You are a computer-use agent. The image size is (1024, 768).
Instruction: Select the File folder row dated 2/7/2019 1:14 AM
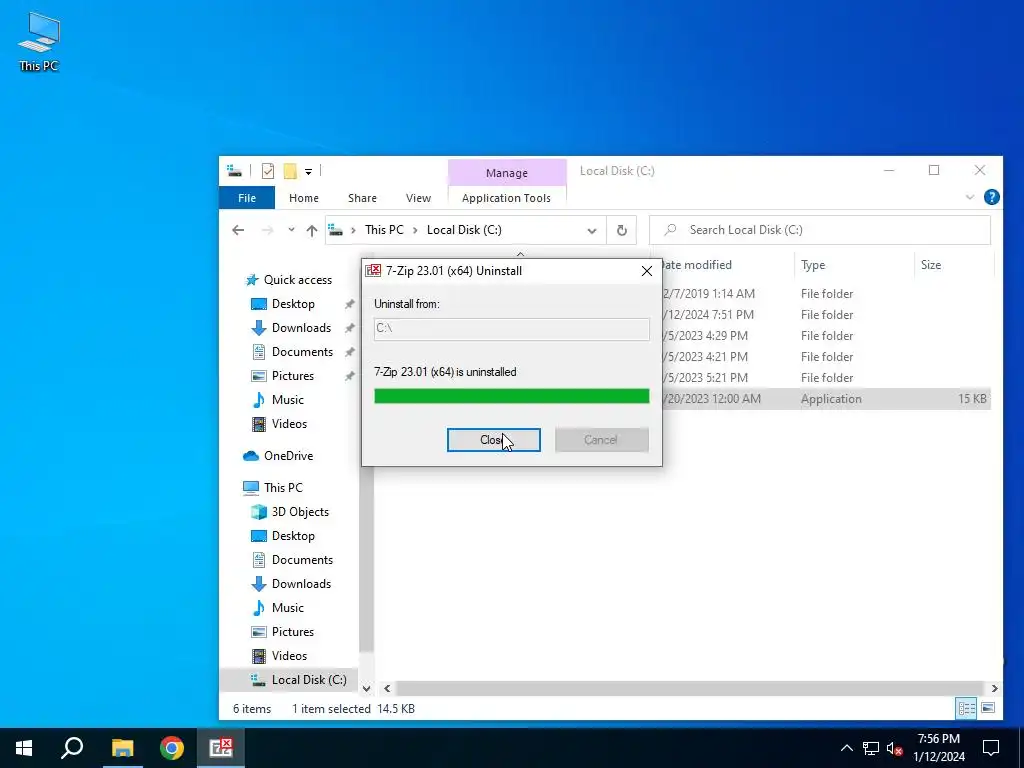(x=826, y=294)
